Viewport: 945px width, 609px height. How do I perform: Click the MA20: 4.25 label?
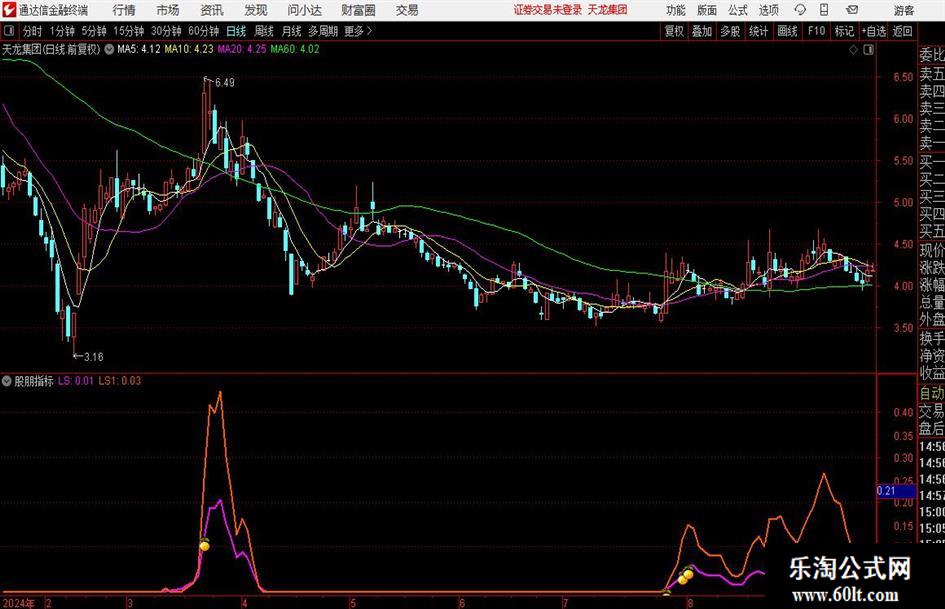click(242, 49)
